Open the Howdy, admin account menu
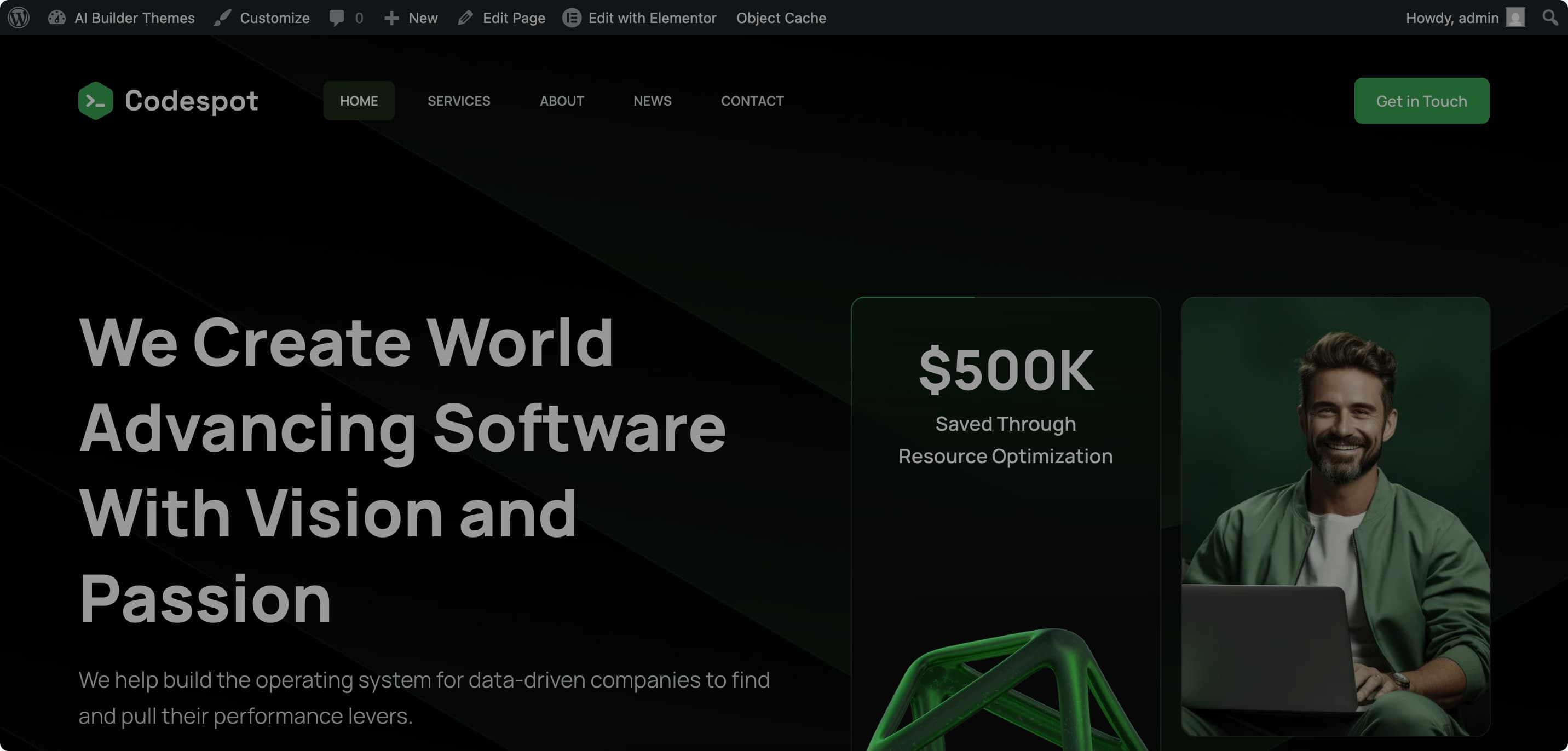This screenshot has height=751, width=1568. click(x=1452, y=18)
